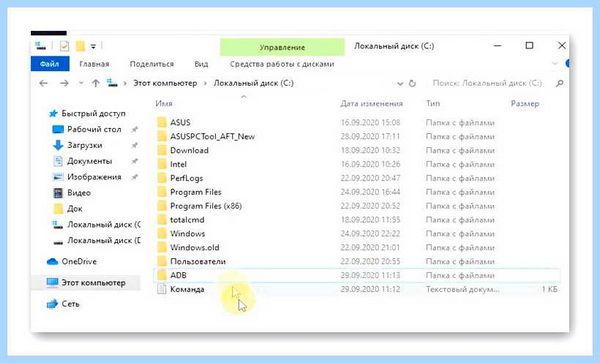Sort by the Тип column header
Viewport: 600px width, 363px height.
[x=433, y=103]
